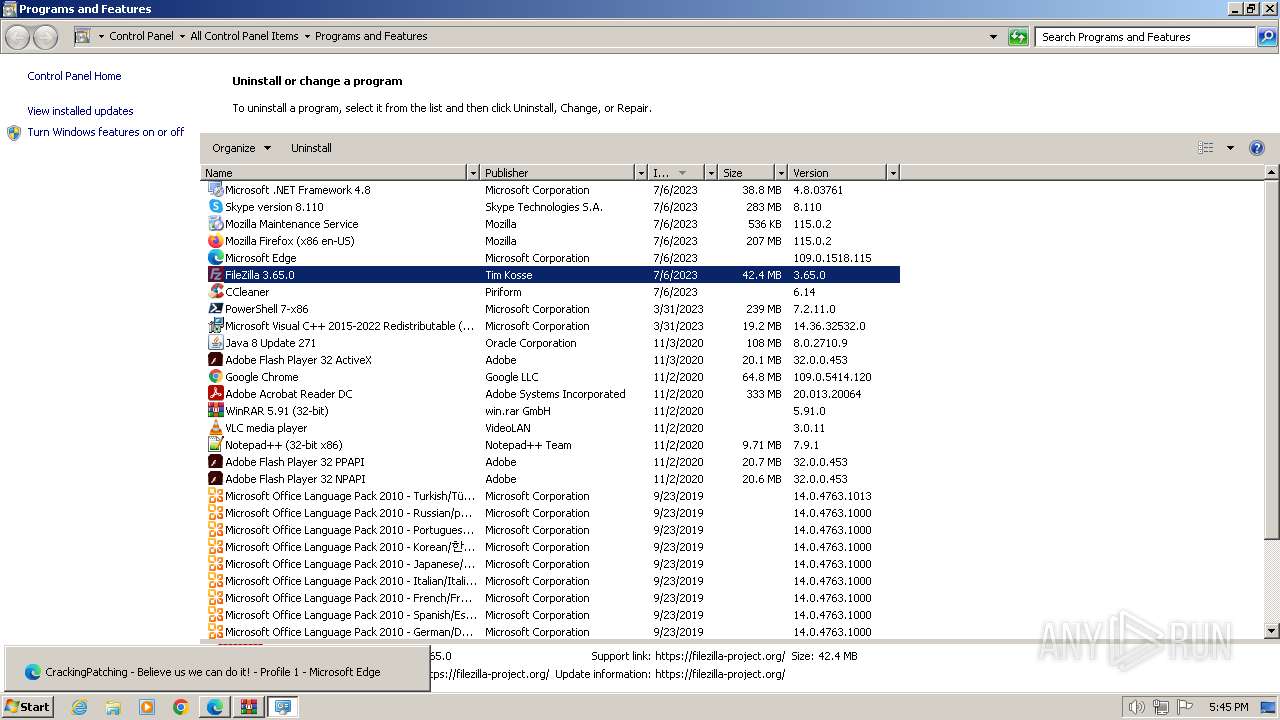
Task: Click the VLC media player cone icon
Action: click(x=215, y=428)
